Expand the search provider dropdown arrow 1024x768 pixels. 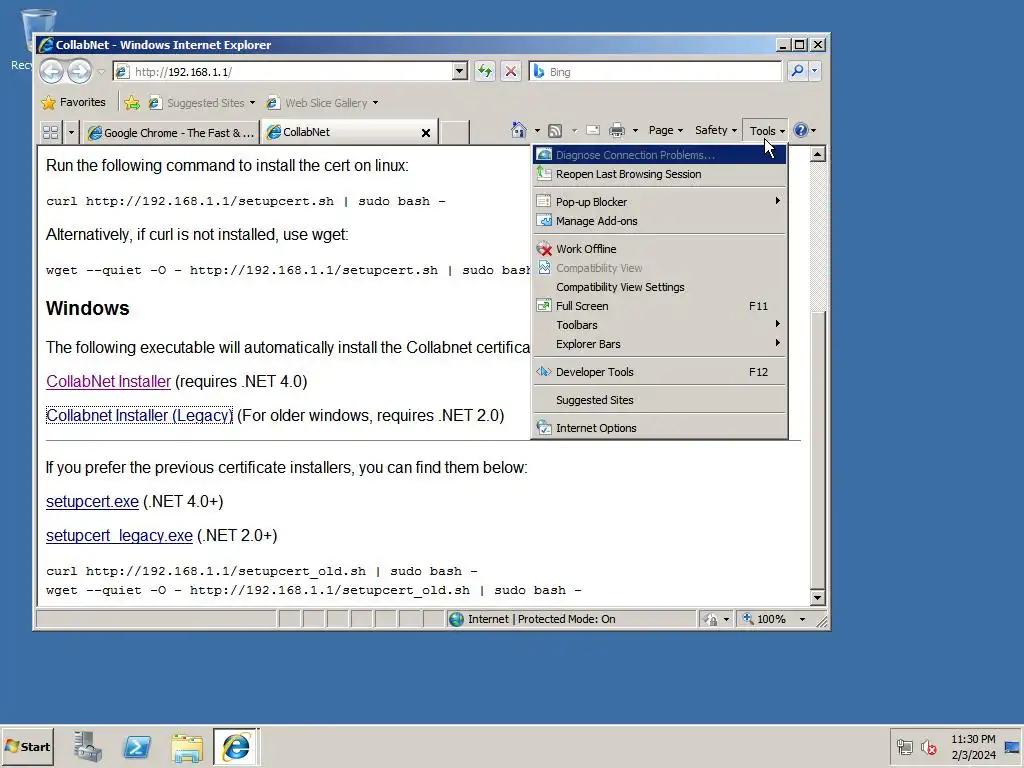click(x=814, y=71)
